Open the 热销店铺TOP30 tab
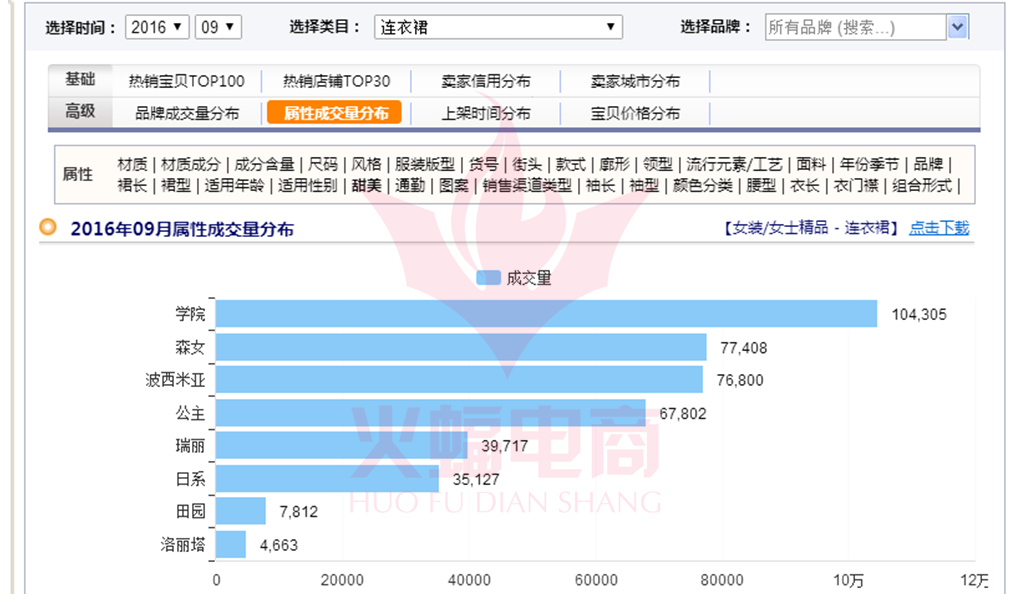 336,81
